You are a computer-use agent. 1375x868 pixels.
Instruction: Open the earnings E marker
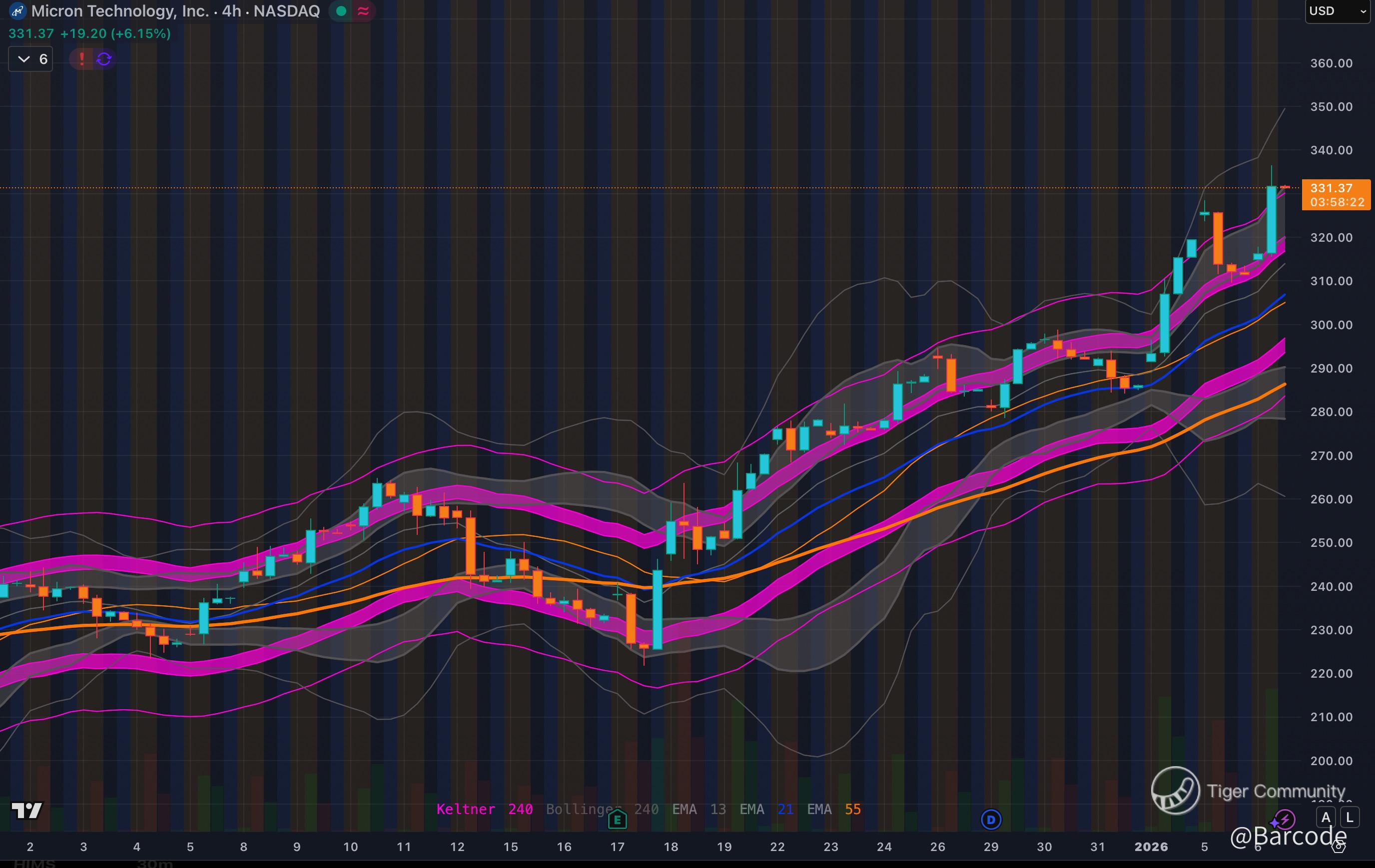(617, 820)
